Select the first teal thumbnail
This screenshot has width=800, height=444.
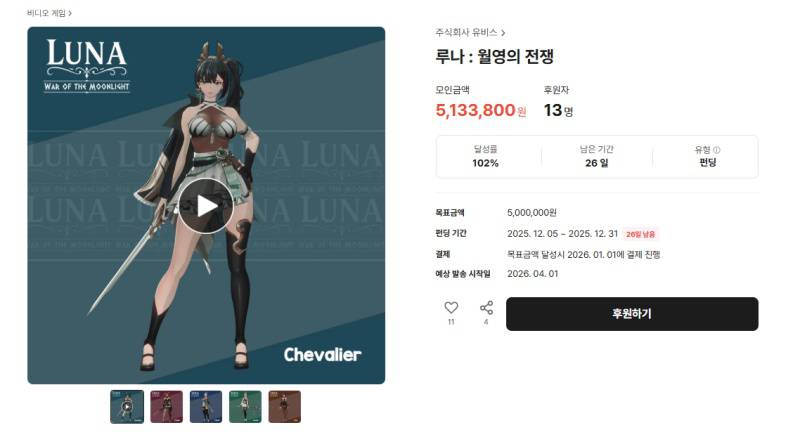point(127,407)
